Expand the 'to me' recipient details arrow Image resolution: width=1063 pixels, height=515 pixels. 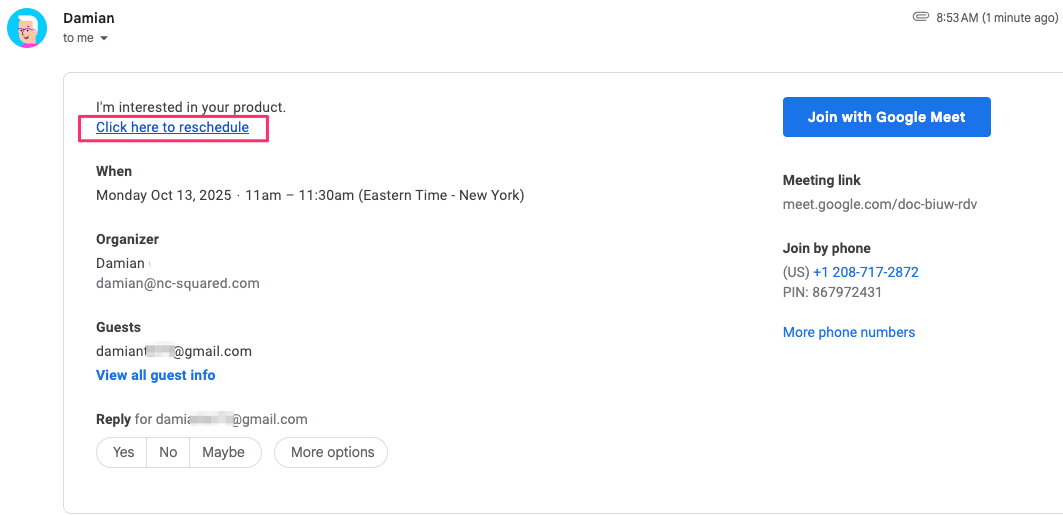point(104,39)
